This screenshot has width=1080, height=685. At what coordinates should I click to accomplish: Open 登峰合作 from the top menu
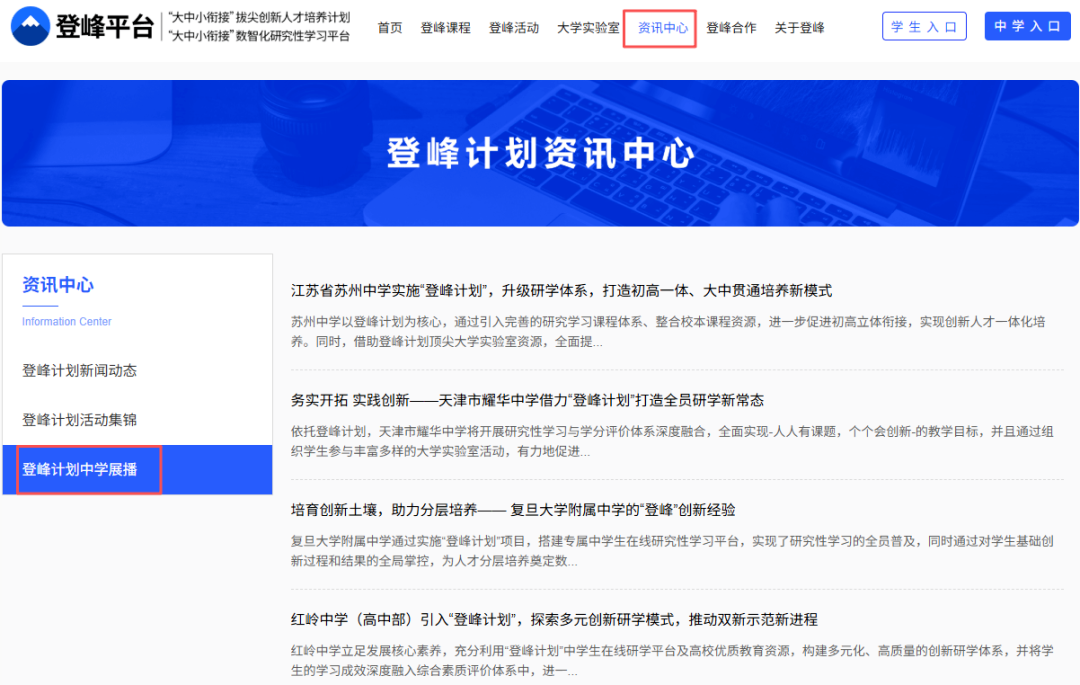(731, 28)
